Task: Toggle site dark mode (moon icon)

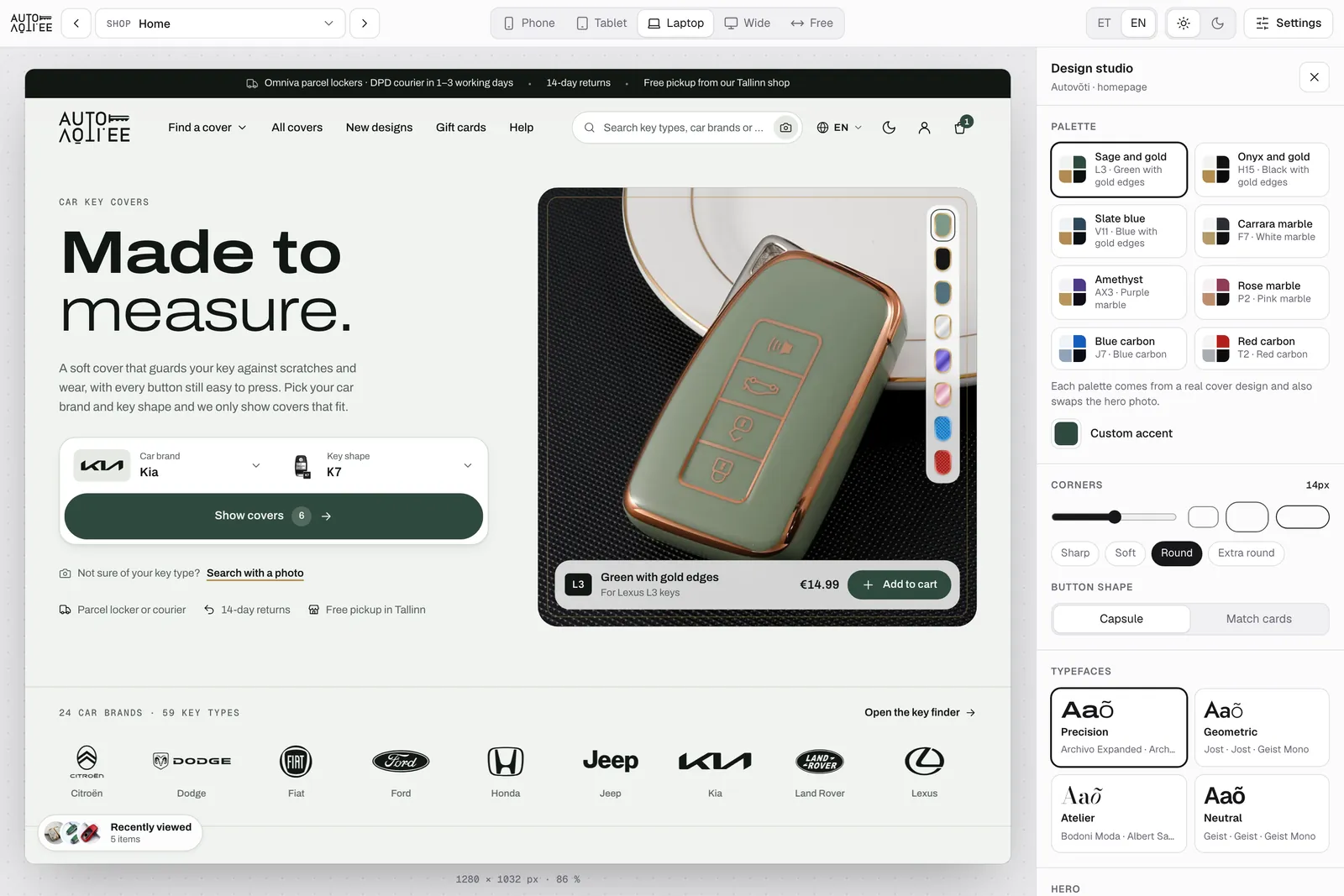Action: pyautogui.click(x=889, y=128)
